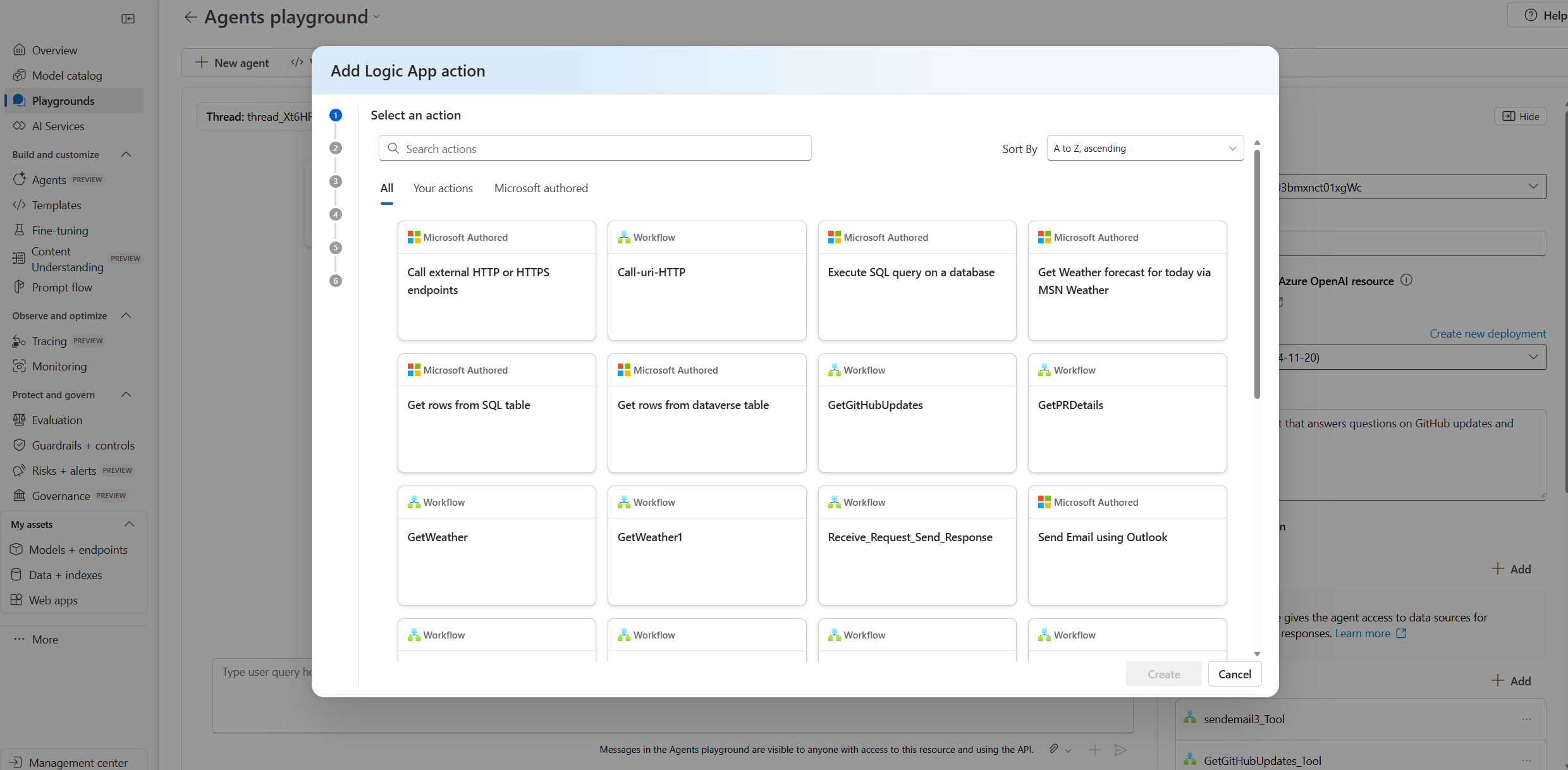
Task: Open the Agents playground title dropdown
Action: (x=376, y=17)
